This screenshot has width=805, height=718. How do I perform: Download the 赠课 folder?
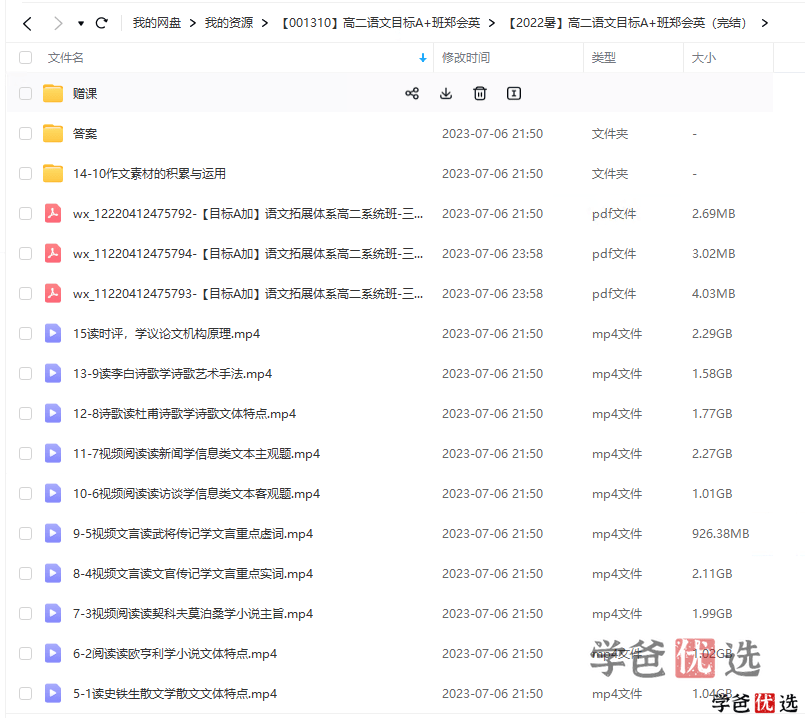[446, 93]
